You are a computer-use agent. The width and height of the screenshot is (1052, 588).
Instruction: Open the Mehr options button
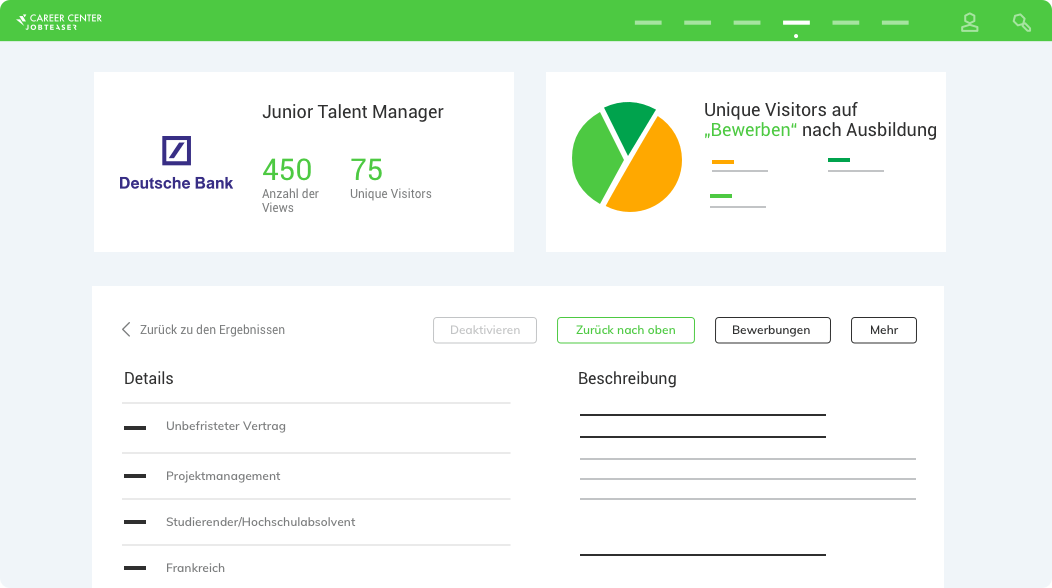(884, 330)
